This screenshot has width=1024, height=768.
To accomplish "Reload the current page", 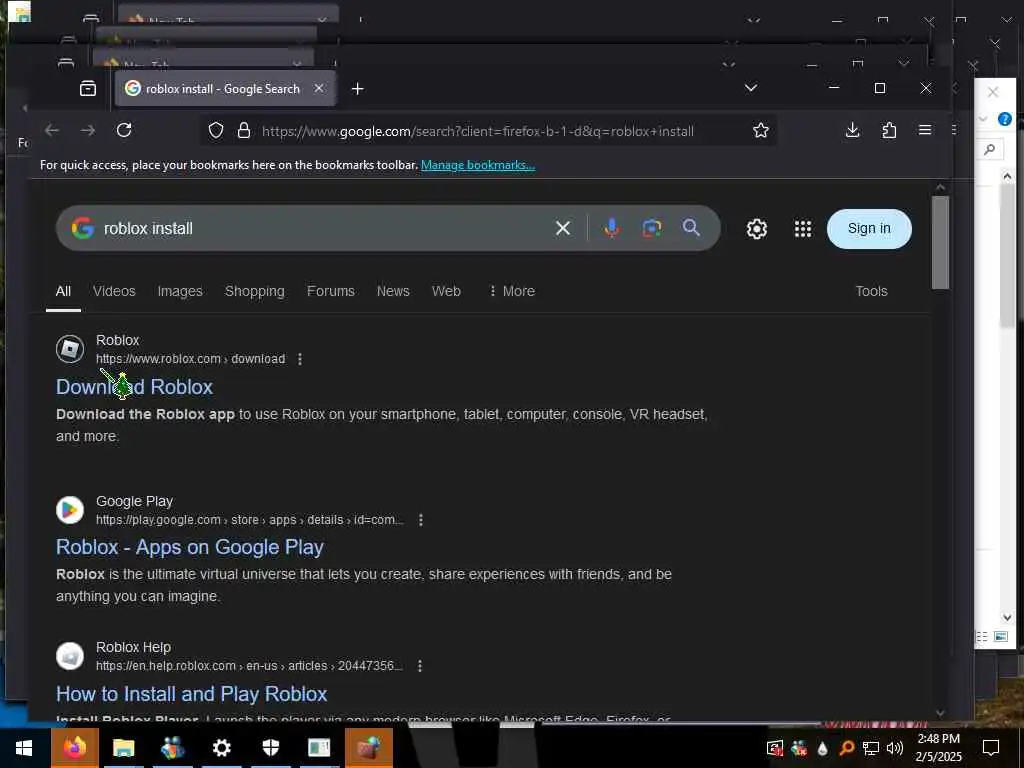I will tap(124, 130).
